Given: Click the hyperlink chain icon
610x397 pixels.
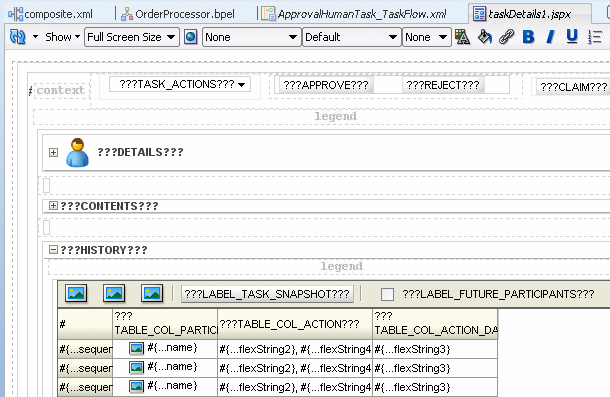Looking at the screenshot, I should click(507, 37).
